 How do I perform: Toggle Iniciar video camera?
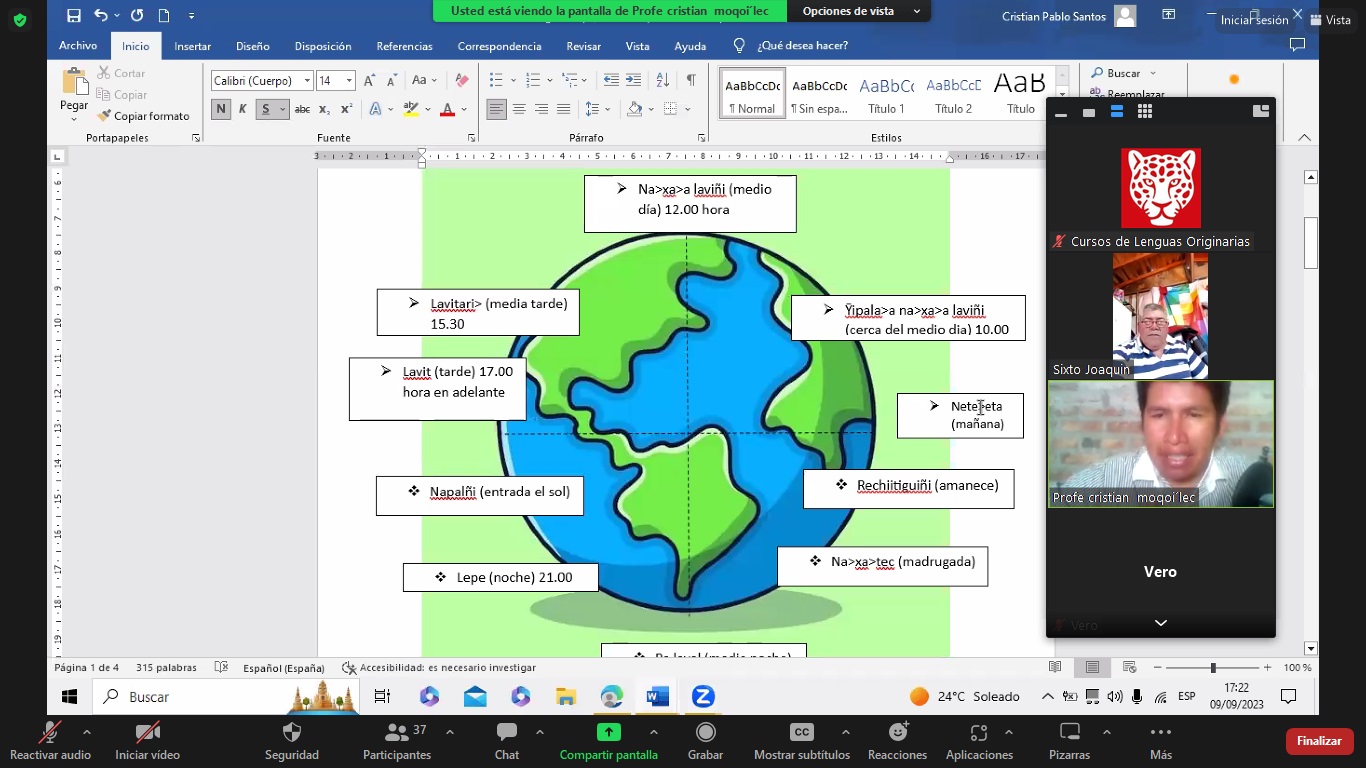point(147,733)
